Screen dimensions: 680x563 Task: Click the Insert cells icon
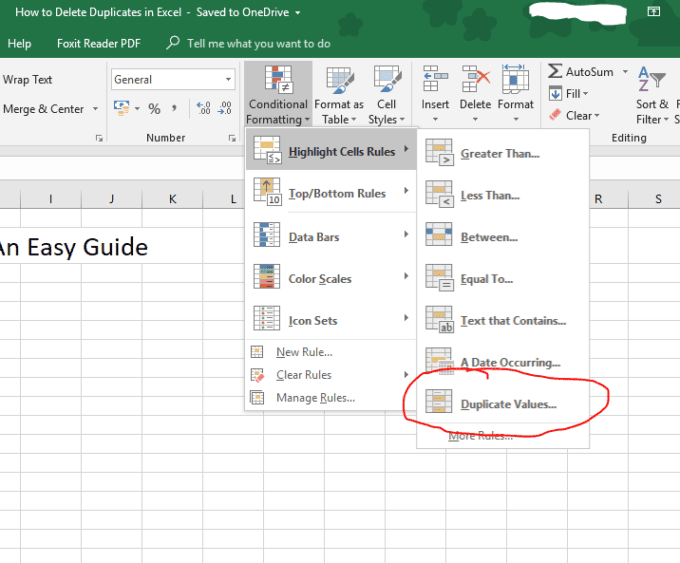(x=435, y=80)
